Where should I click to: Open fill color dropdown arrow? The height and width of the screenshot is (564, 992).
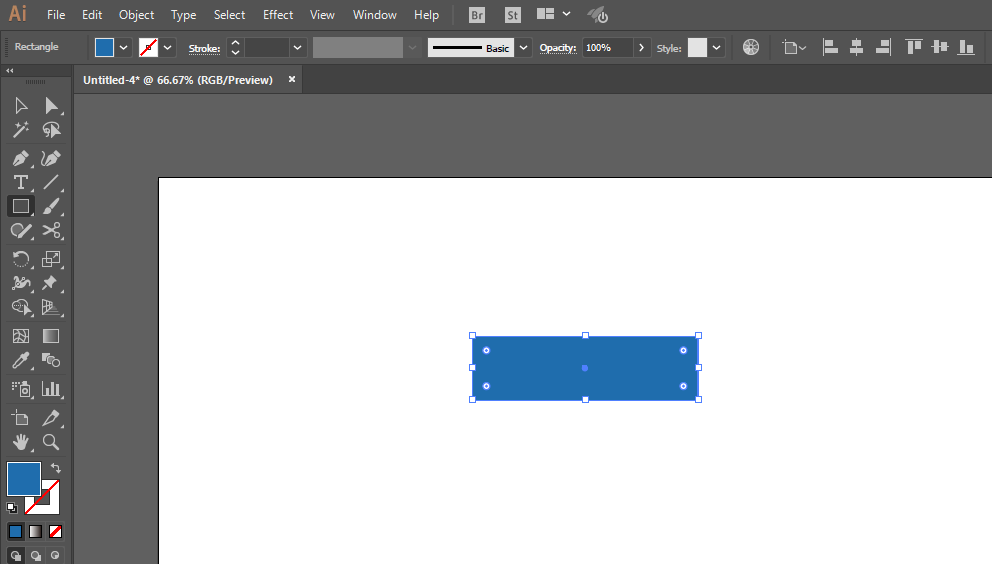click(124, 47)
